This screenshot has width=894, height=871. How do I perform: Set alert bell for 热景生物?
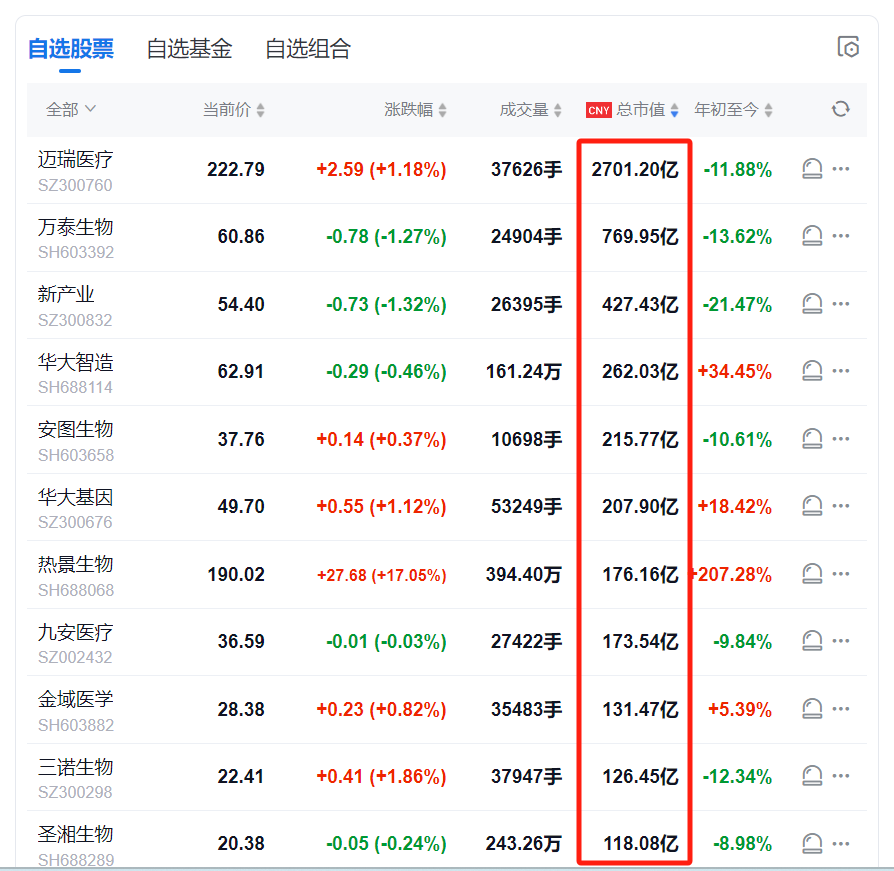[x=812, y=574]
